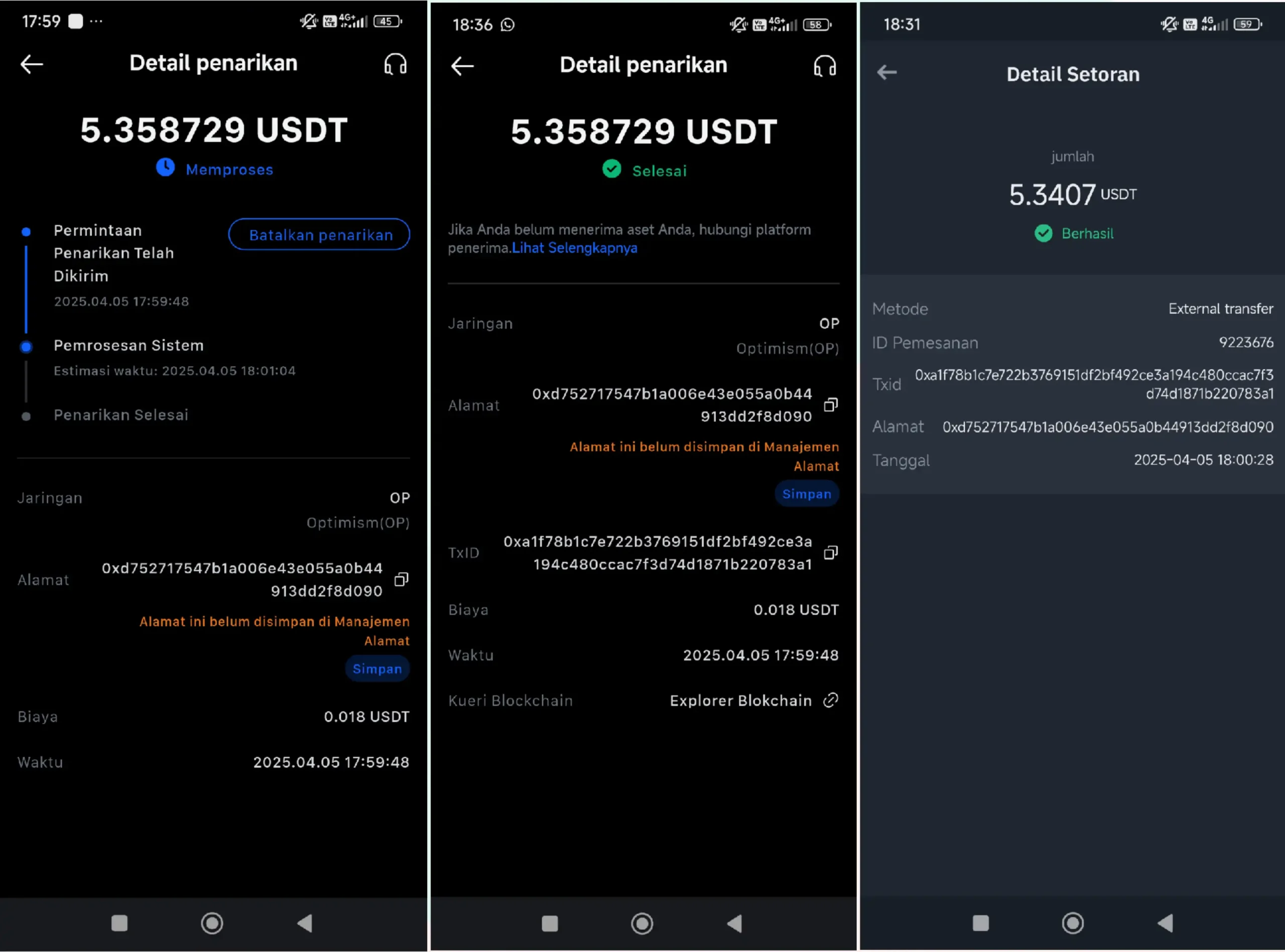
Task: Open Explorer Blockchain link icon
Action: click(x=830, y=700)
